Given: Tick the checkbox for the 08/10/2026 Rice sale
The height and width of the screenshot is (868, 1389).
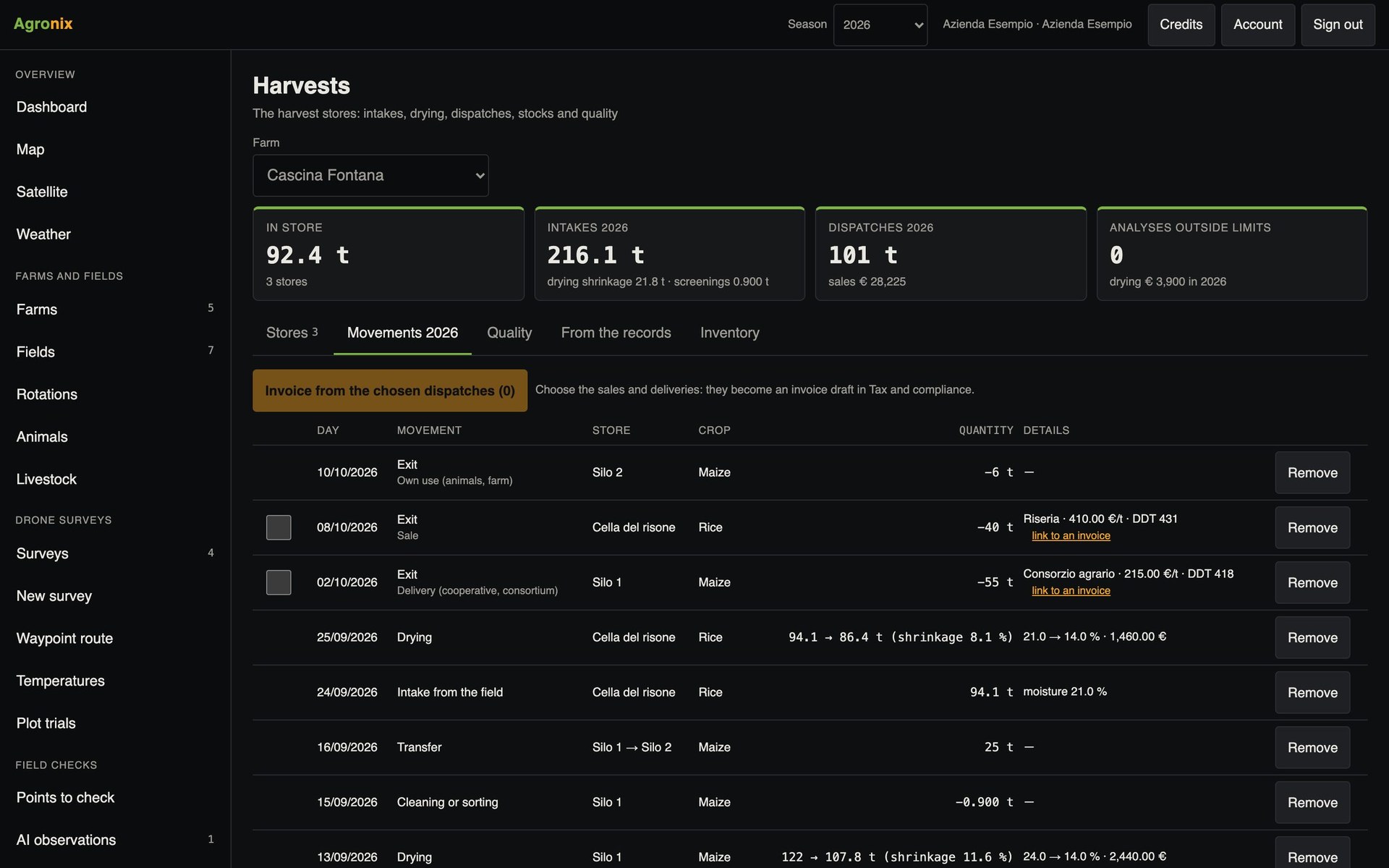Looking at the screenshot, I should 279,527.
